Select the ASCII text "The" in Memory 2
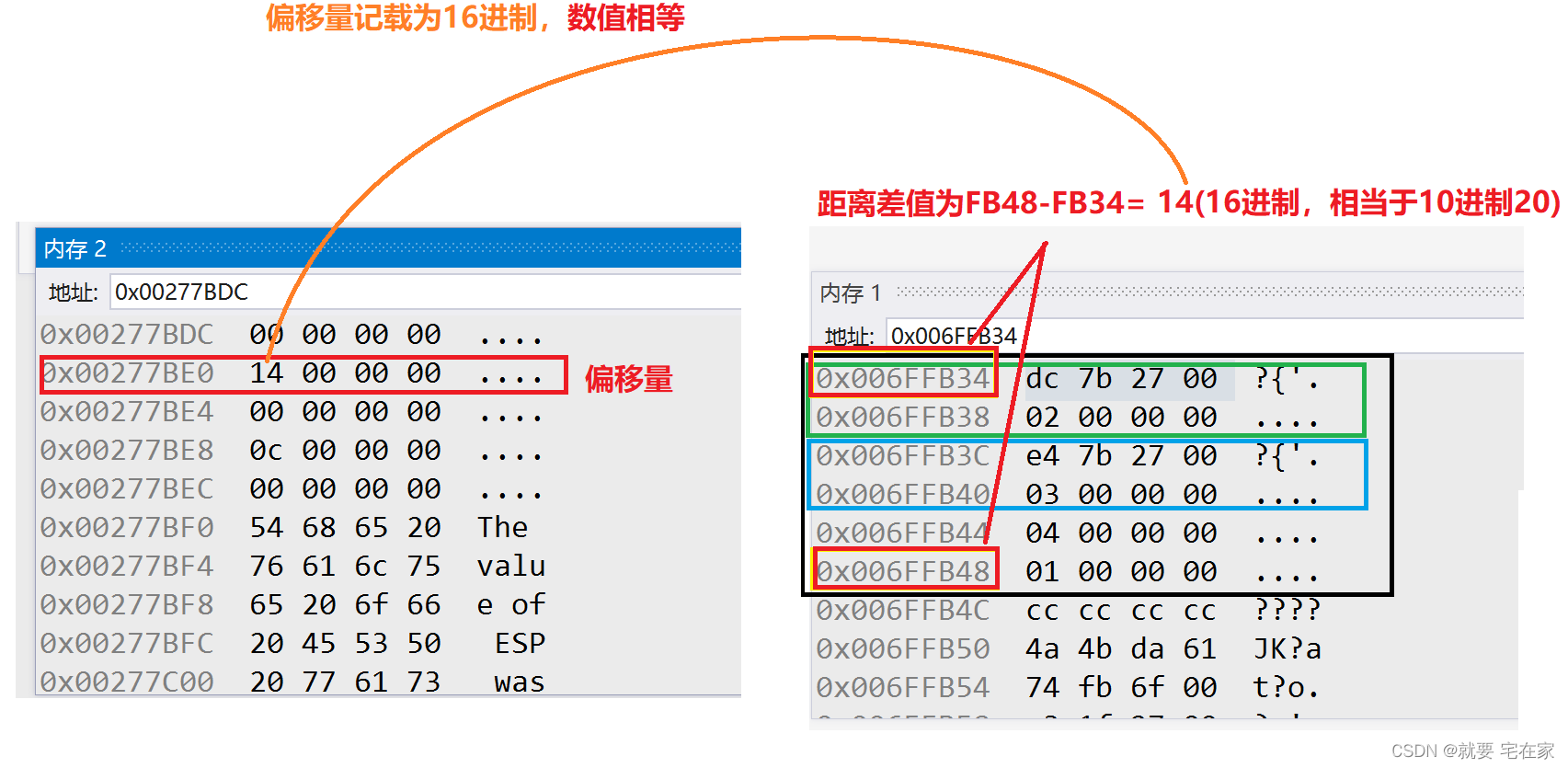 [502, 528]
